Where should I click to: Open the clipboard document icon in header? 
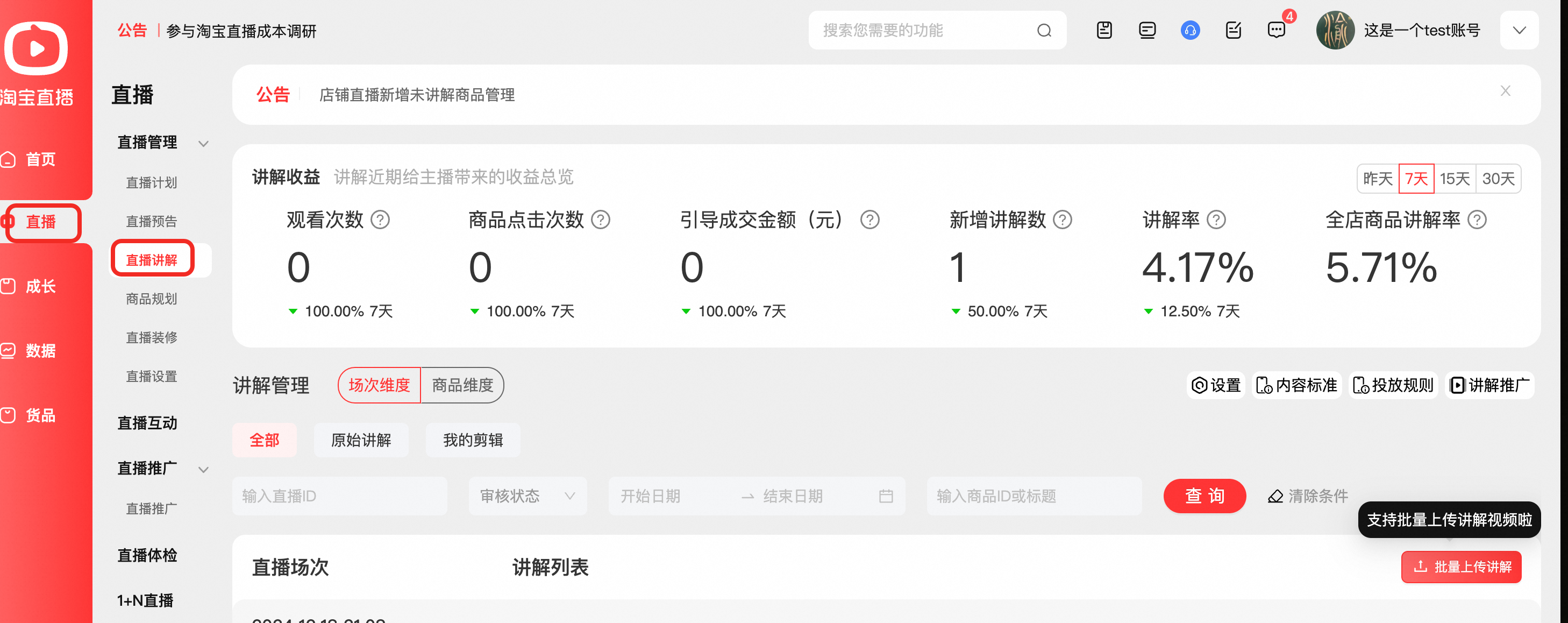click(x=1104, y=30)
